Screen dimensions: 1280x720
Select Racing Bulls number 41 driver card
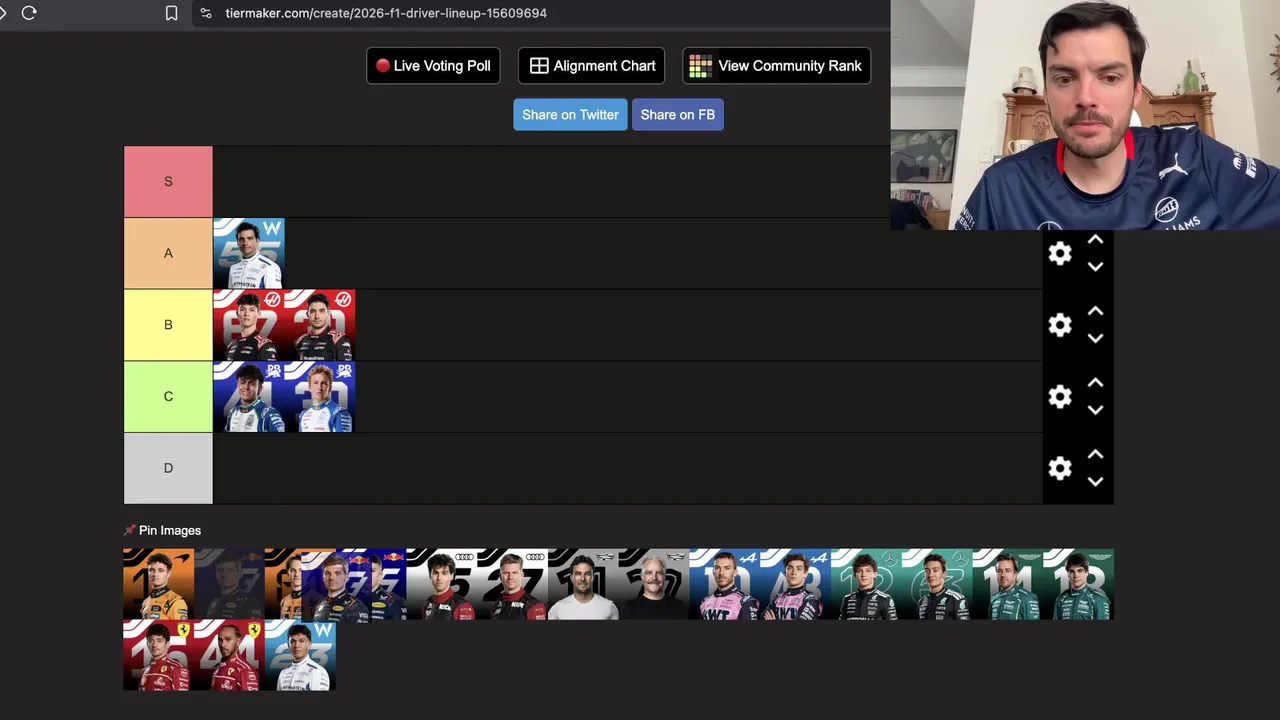(x=249, y=397)
